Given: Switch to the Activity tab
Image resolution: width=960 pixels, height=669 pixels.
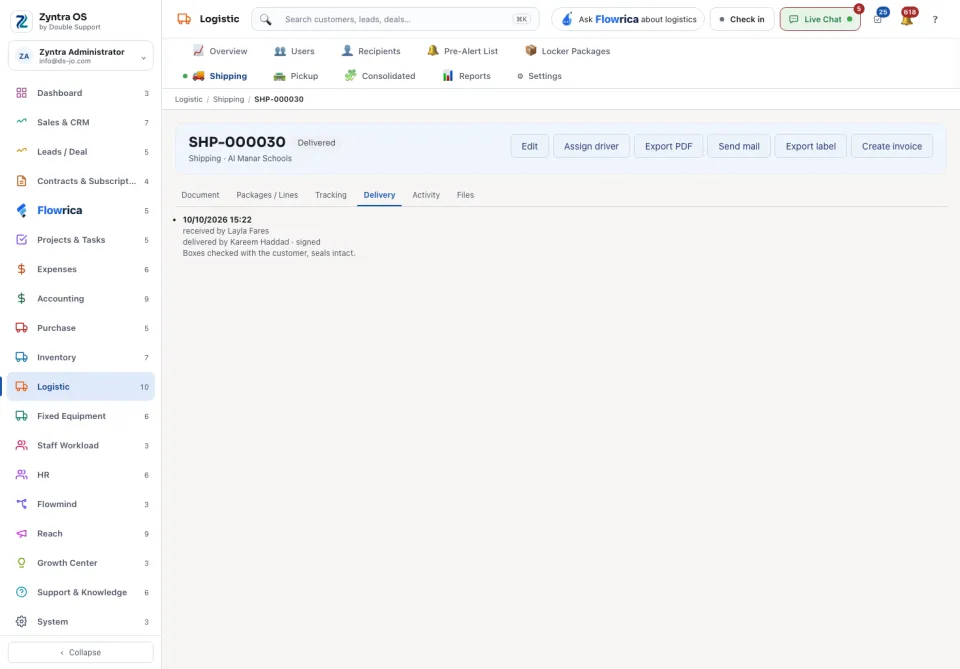Looking at the screenshot, I should coord(426,195).
